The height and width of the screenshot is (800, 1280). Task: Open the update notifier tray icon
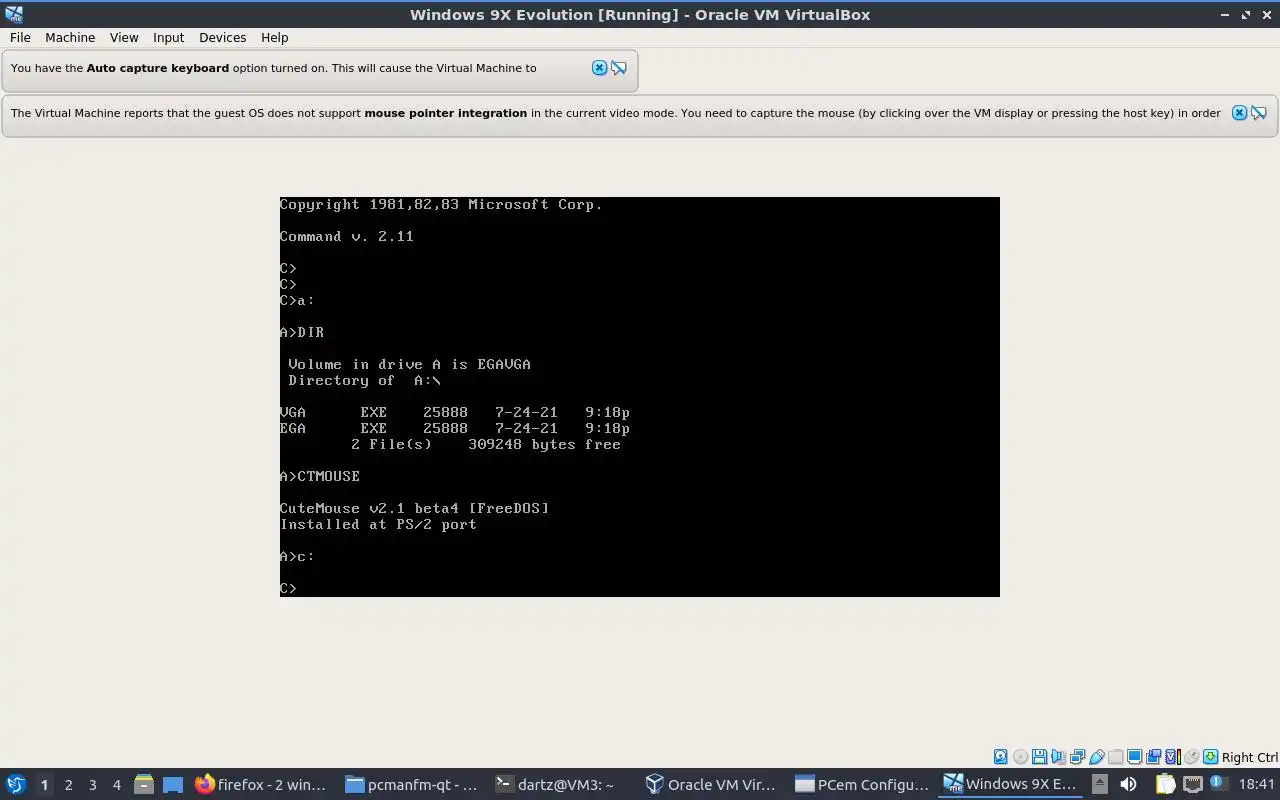coord(1220,784)
